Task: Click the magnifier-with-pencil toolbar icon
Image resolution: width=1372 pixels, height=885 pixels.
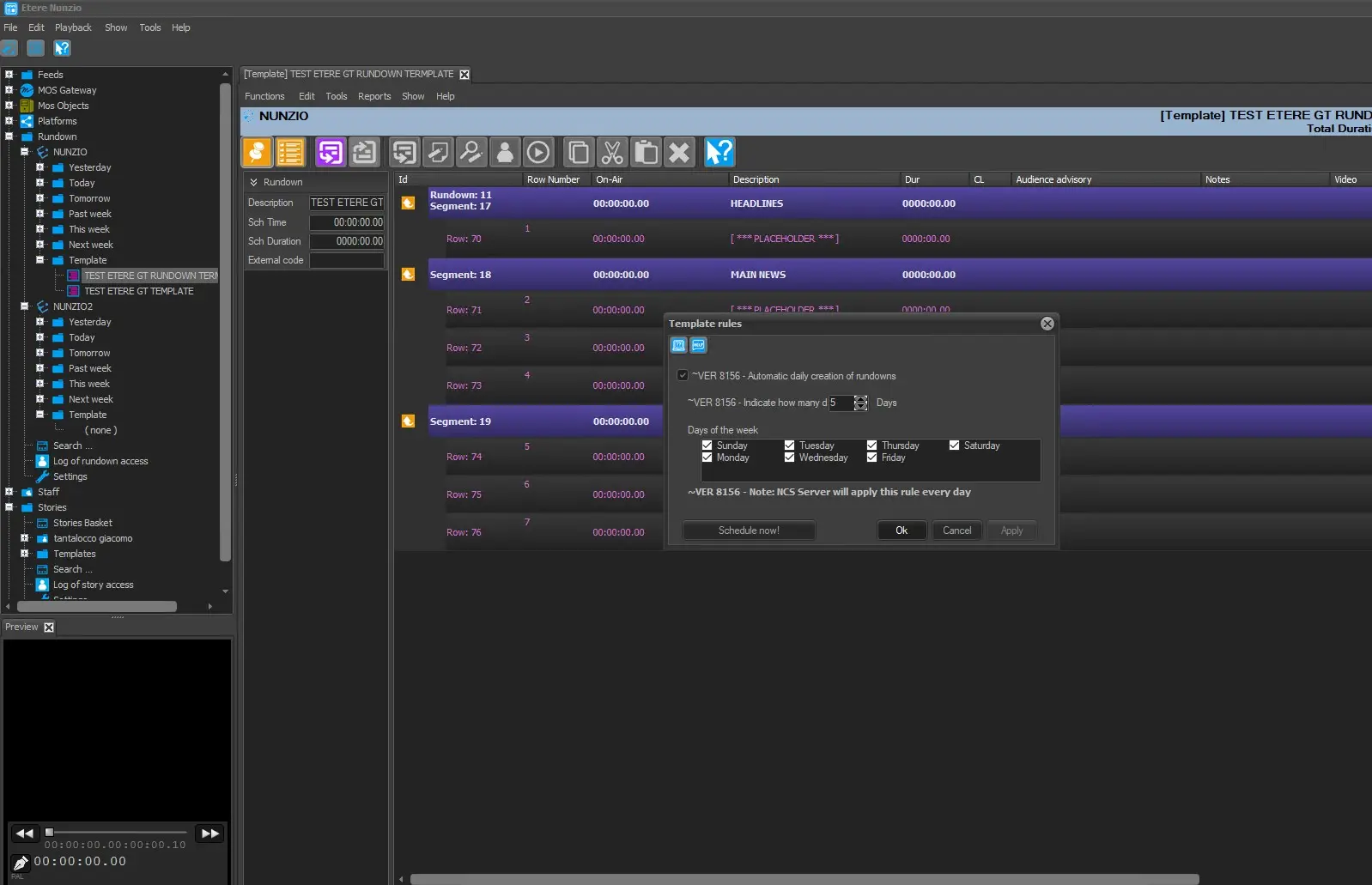Action: click(x=471, y=153)
